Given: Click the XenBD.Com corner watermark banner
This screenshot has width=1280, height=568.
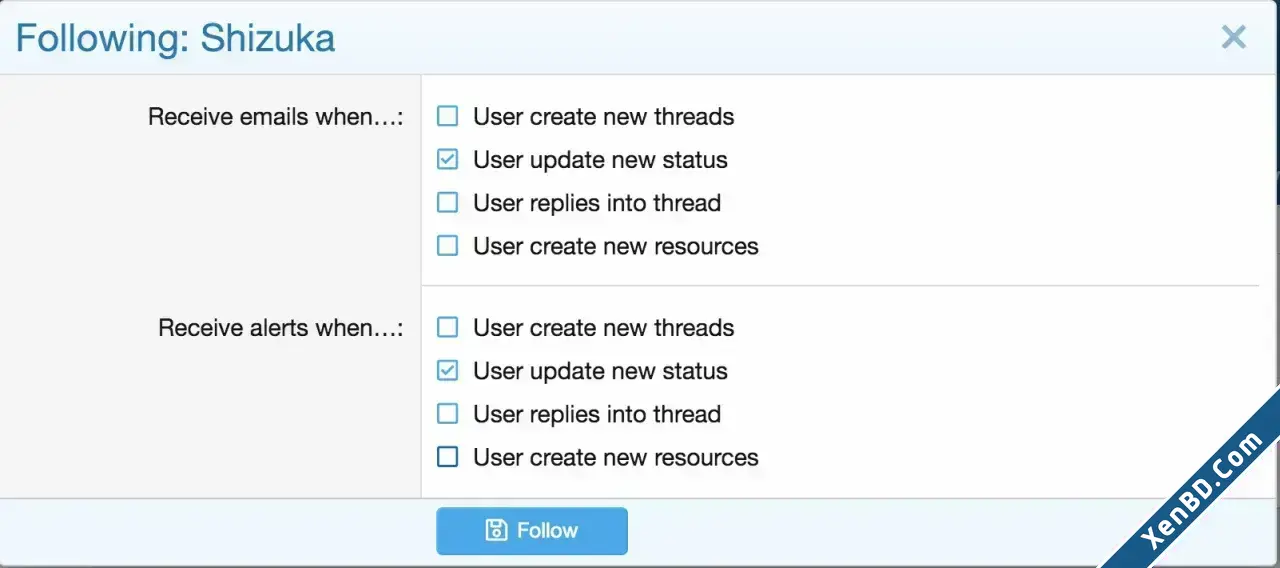Looking at the screenshot, I should [x=1200, y=490].
